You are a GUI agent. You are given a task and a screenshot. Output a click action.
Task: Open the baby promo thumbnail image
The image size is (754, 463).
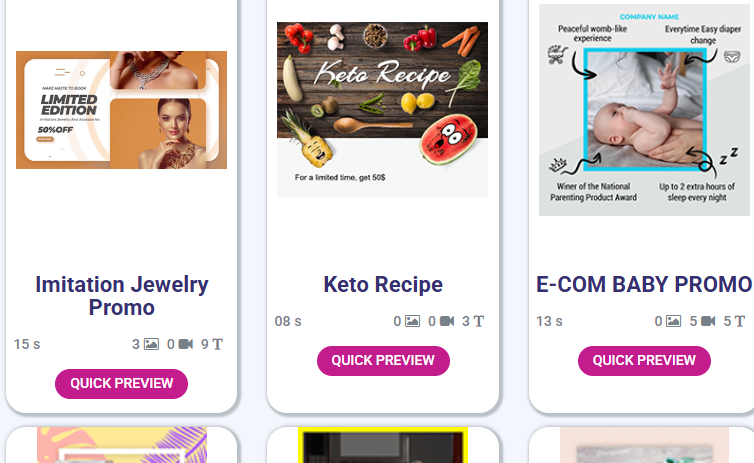point(644,110)
